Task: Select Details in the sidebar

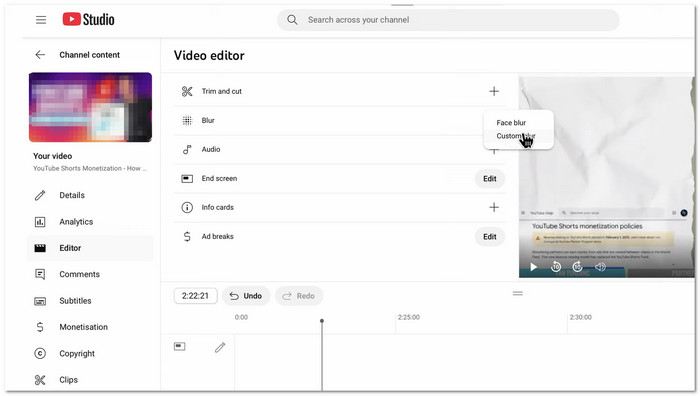Action: (72, 195)
